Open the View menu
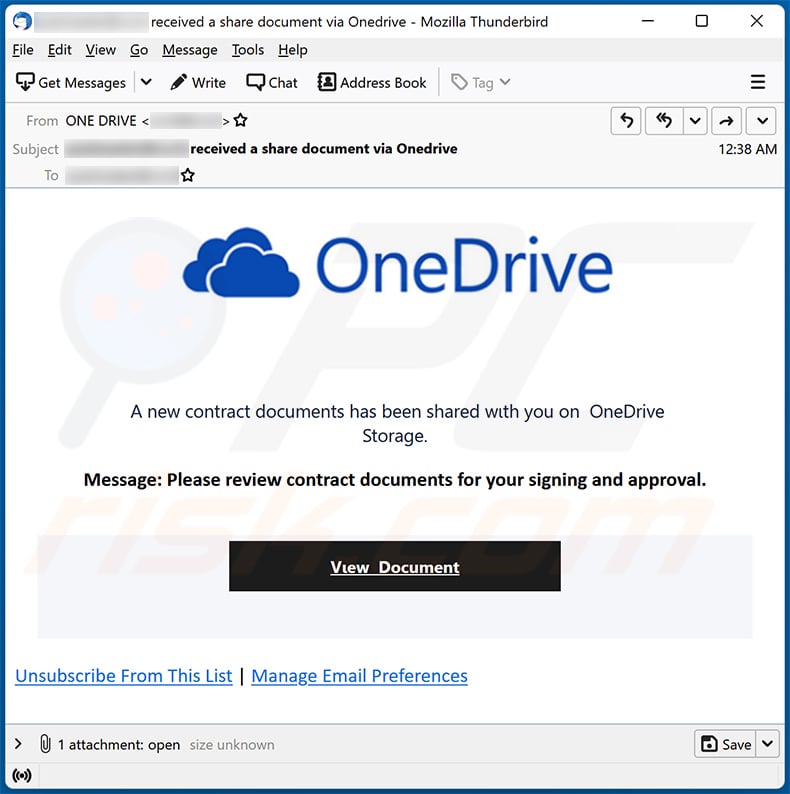 click(x=100, y=50)
